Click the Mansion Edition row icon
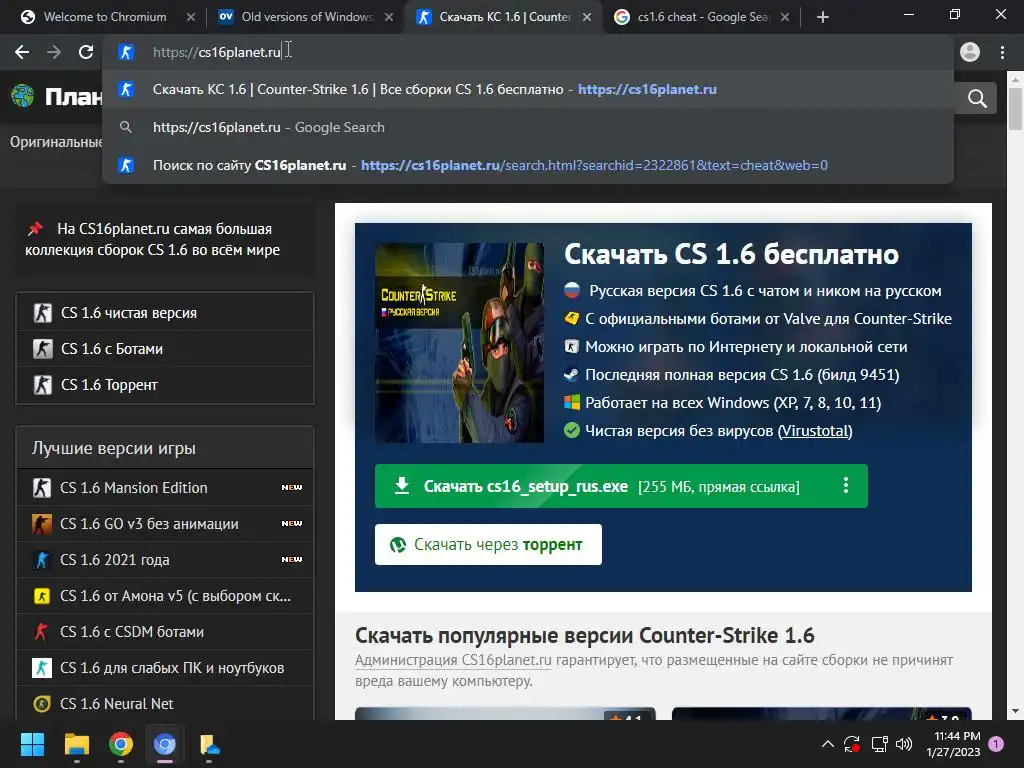1024x768 pixels. [42, 488]
